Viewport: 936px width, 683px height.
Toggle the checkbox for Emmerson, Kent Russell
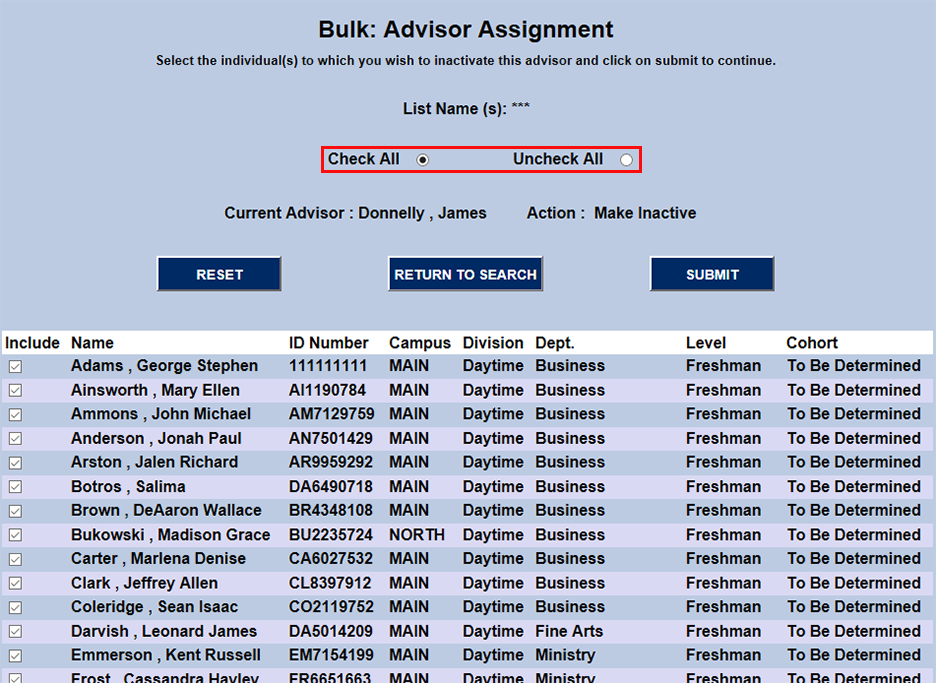[x=14, y=654]
